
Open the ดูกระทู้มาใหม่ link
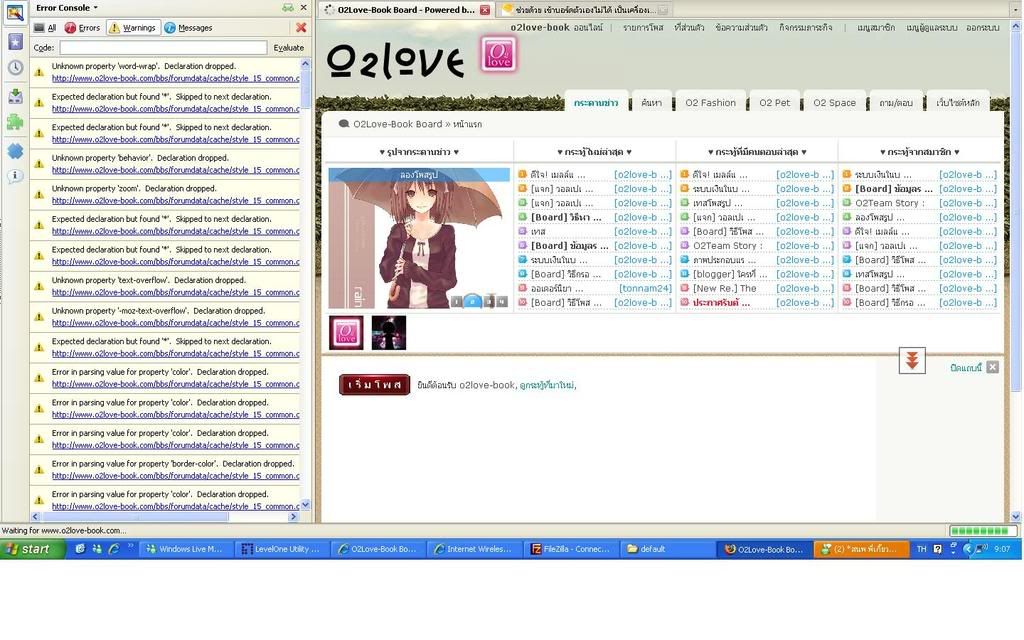coord(547,385)
